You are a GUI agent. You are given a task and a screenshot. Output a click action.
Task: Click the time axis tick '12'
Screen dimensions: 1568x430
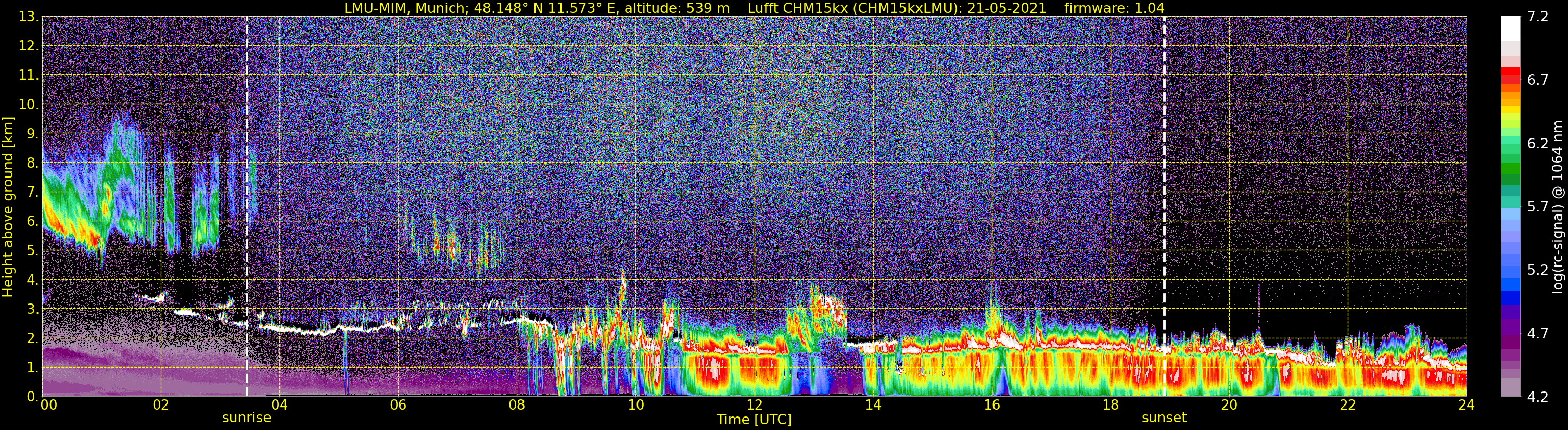[x=754, y=405]
